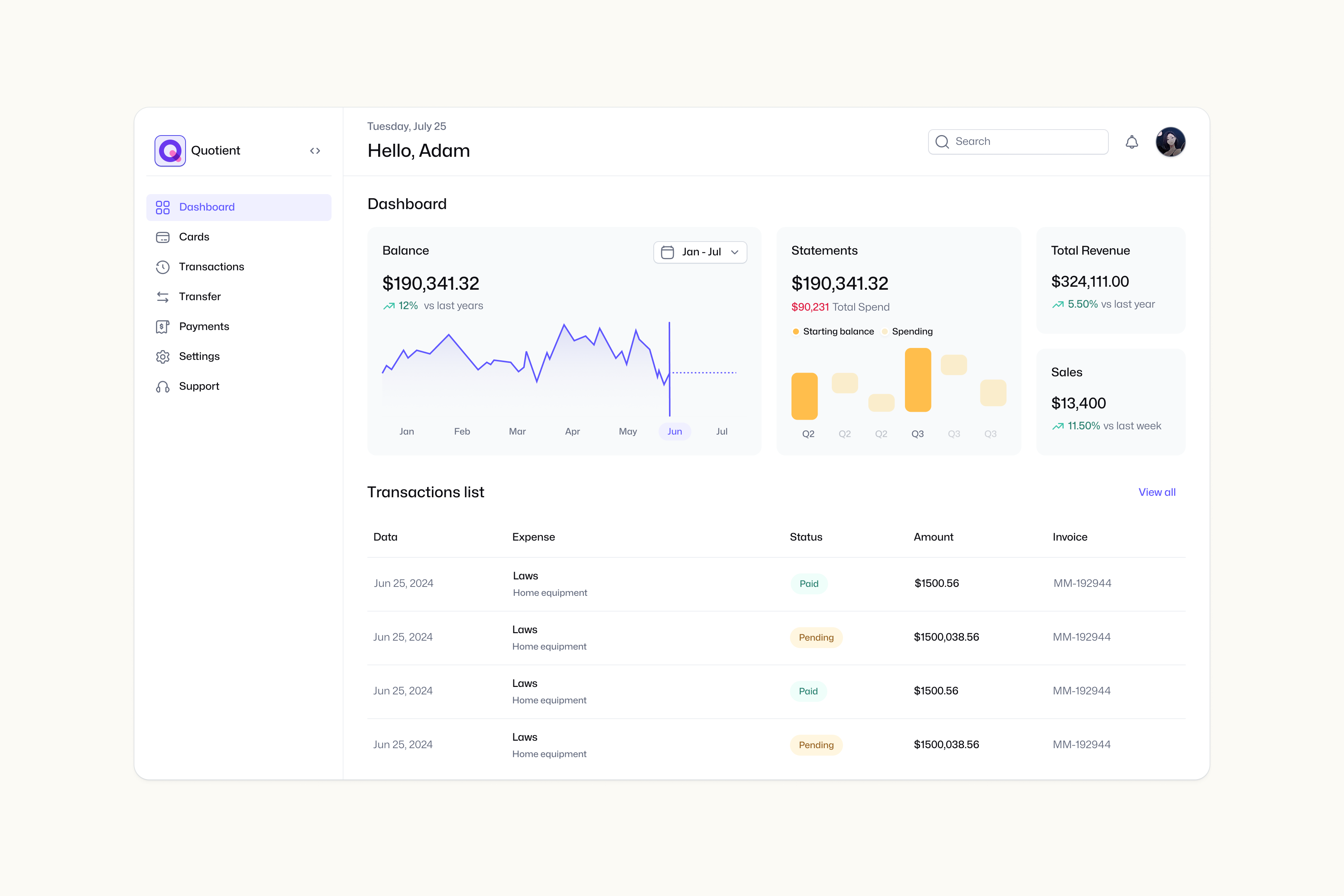Click the vertical Jun marker line on chart

coord(669,369)
